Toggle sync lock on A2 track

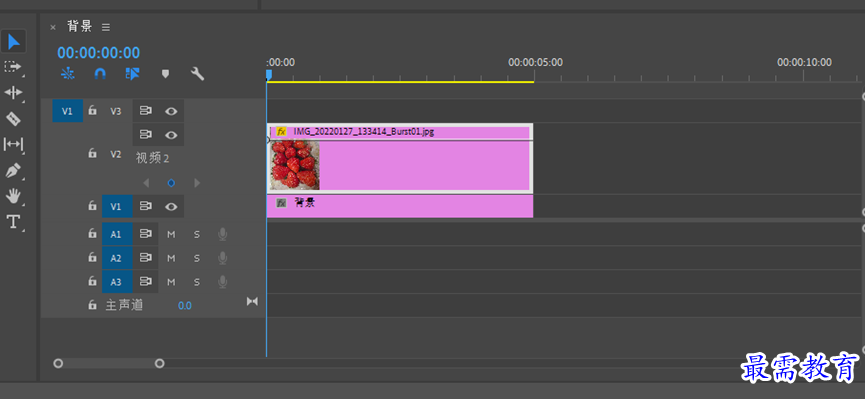click(x=146, y=258)
